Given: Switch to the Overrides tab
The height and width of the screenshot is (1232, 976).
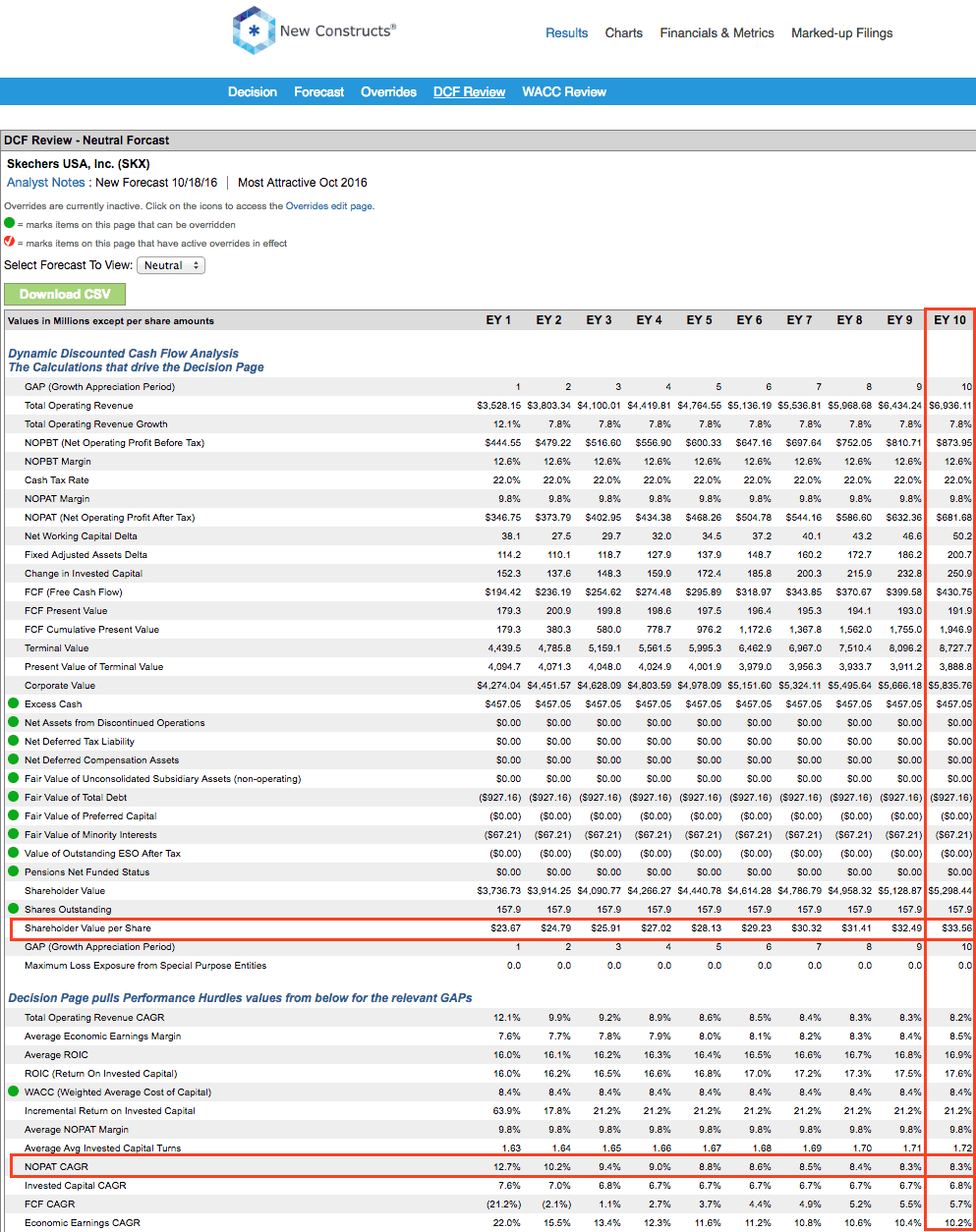Looking at the screenshot, I should click(x=389, y=91).
